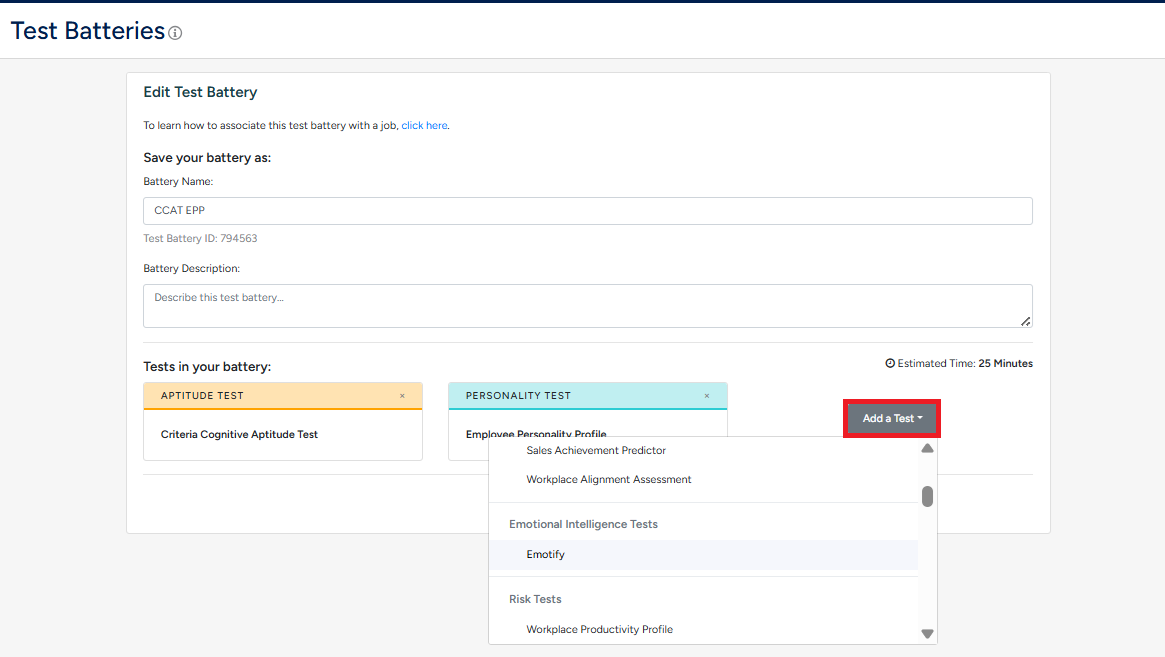Image resolution: width=1165 pixels, height=657 pixels.
Task: Click the Risk Tests group header
Action: pyautogui.click(x=535, y=599)
